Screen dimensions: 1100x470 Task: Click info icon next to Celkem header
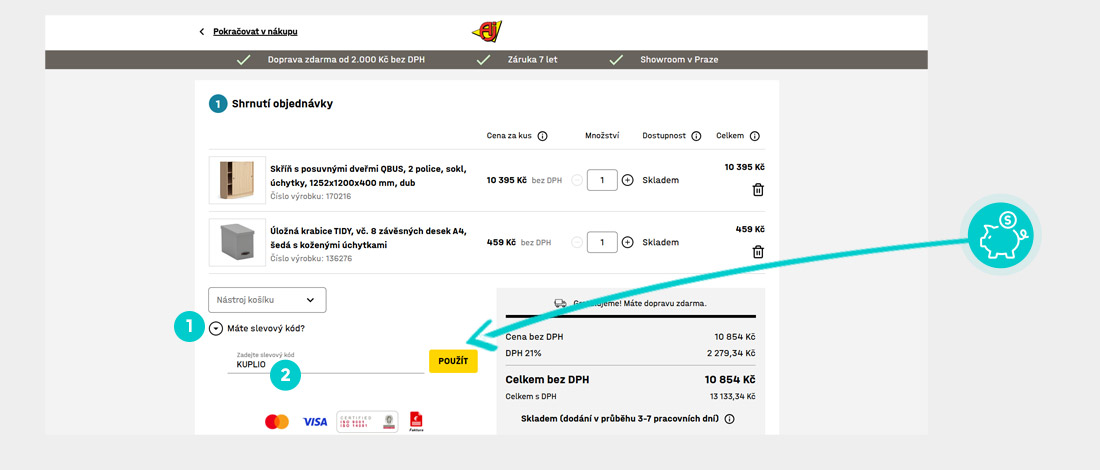coord(754,136)
